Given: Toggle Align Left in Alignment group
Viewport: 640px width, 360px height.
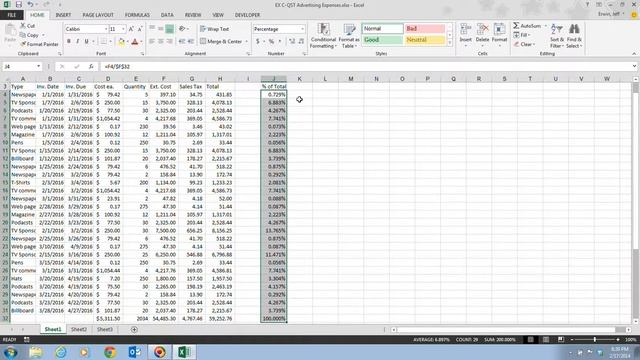Looking at the screenshot, I should point(152,42).
